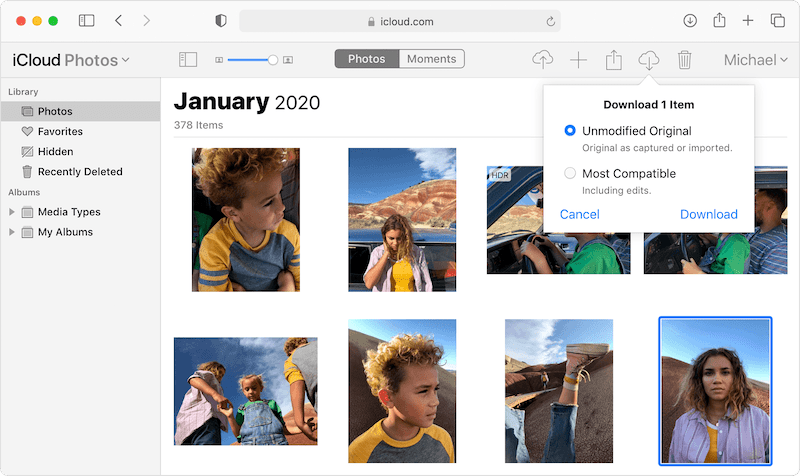
Task: Click the upload to iCloud cloud icon
Action: coord(542,60)
